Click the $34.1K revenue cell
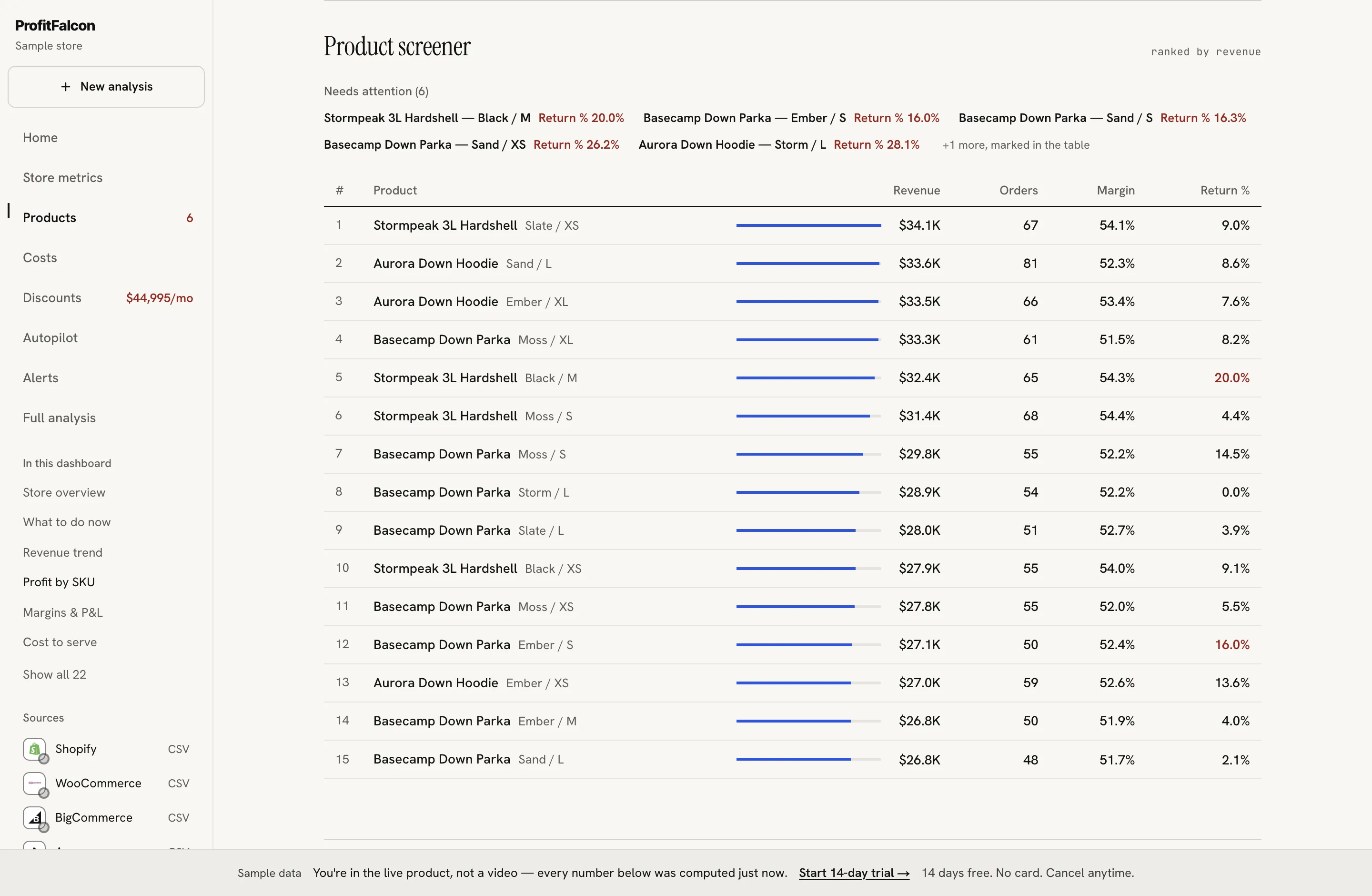Viewport: 1372px width, 896px height. [919, 225]
